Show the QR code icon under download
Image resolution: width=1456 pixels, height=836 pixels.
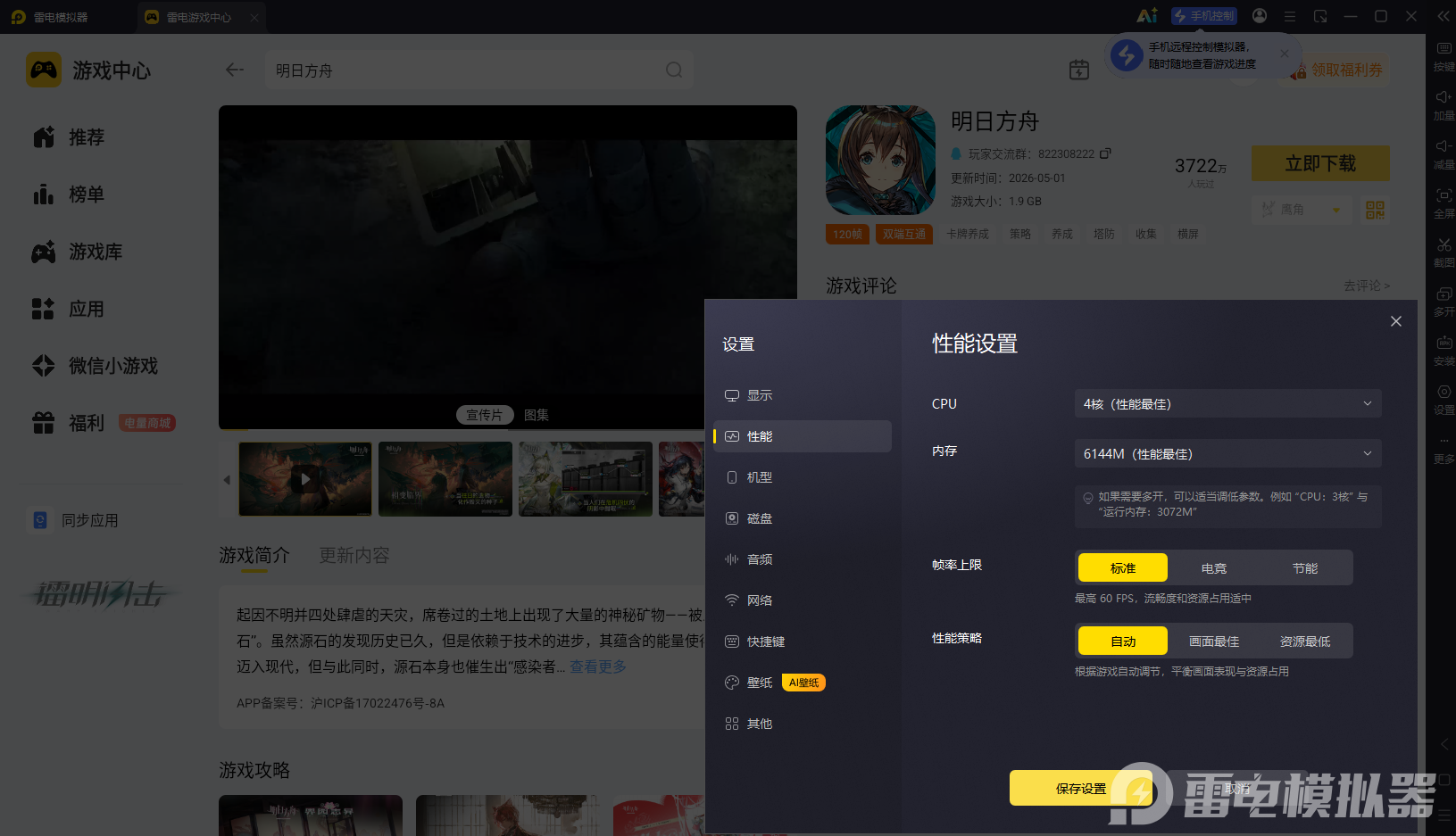pyautogui.click(x=1375, y=210)
